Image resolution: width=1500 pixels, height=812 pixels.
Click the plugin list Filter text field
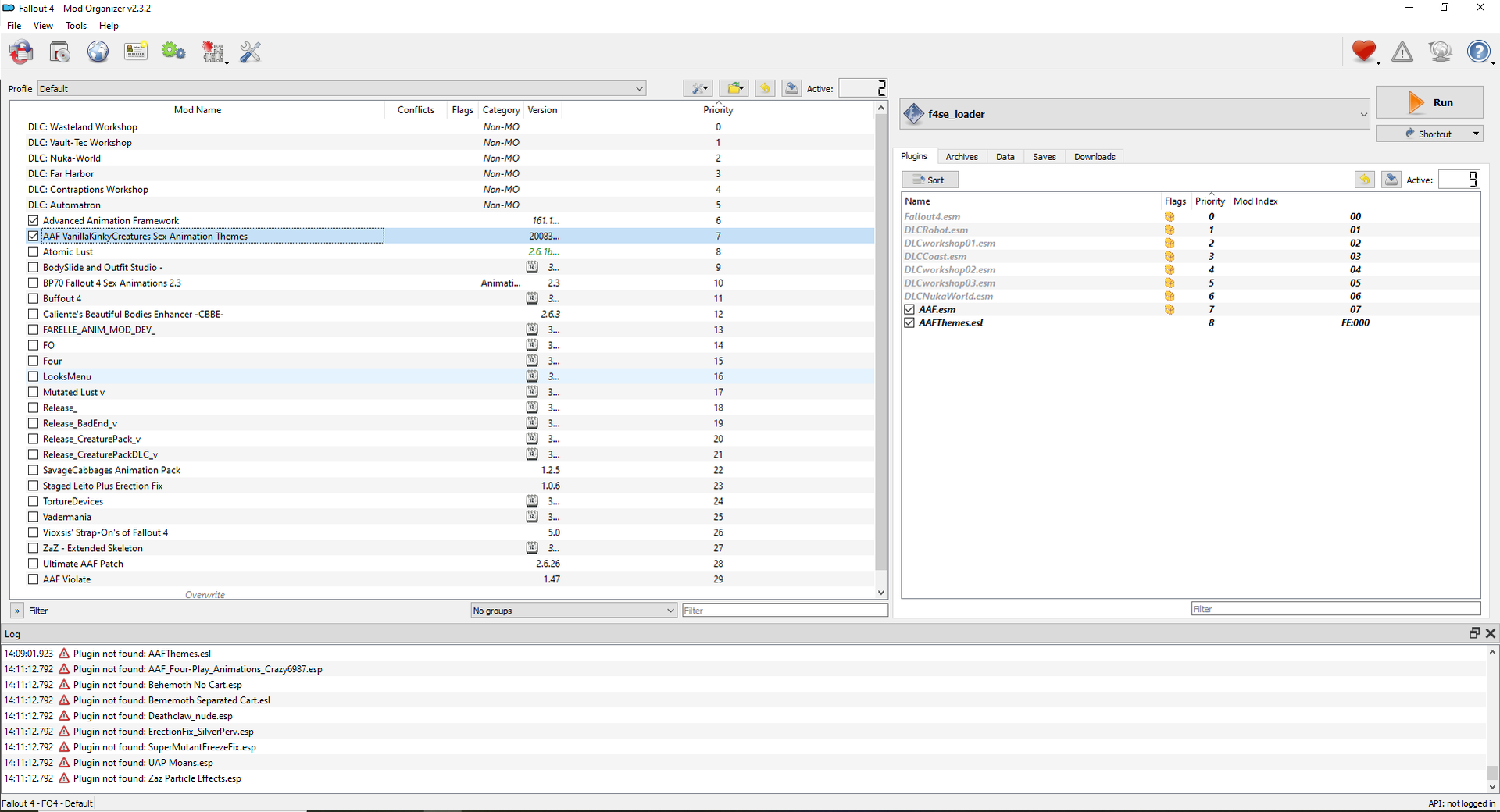1335,609
